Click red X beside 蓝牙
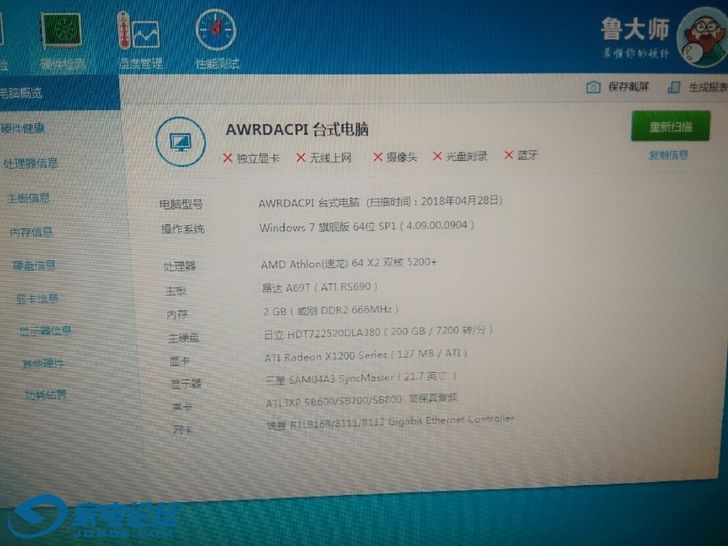Viewport: 728px width, 546px height. pyautogui.click(x=509, y=155)
